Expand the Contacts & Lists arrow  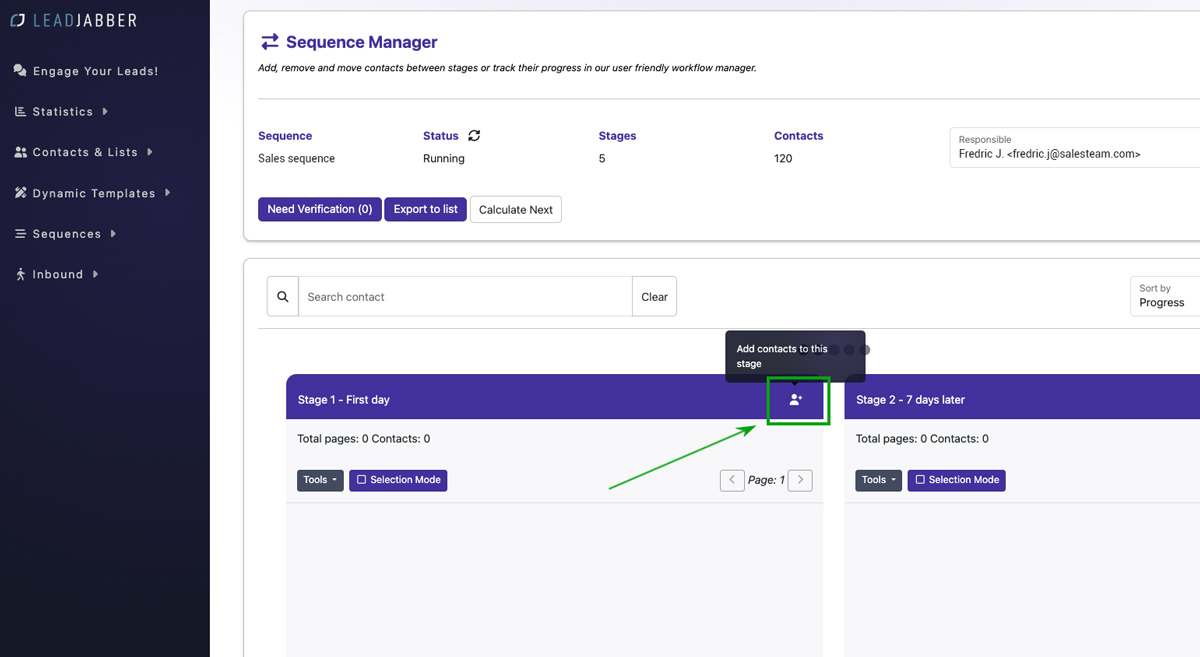tap(150, 152)
